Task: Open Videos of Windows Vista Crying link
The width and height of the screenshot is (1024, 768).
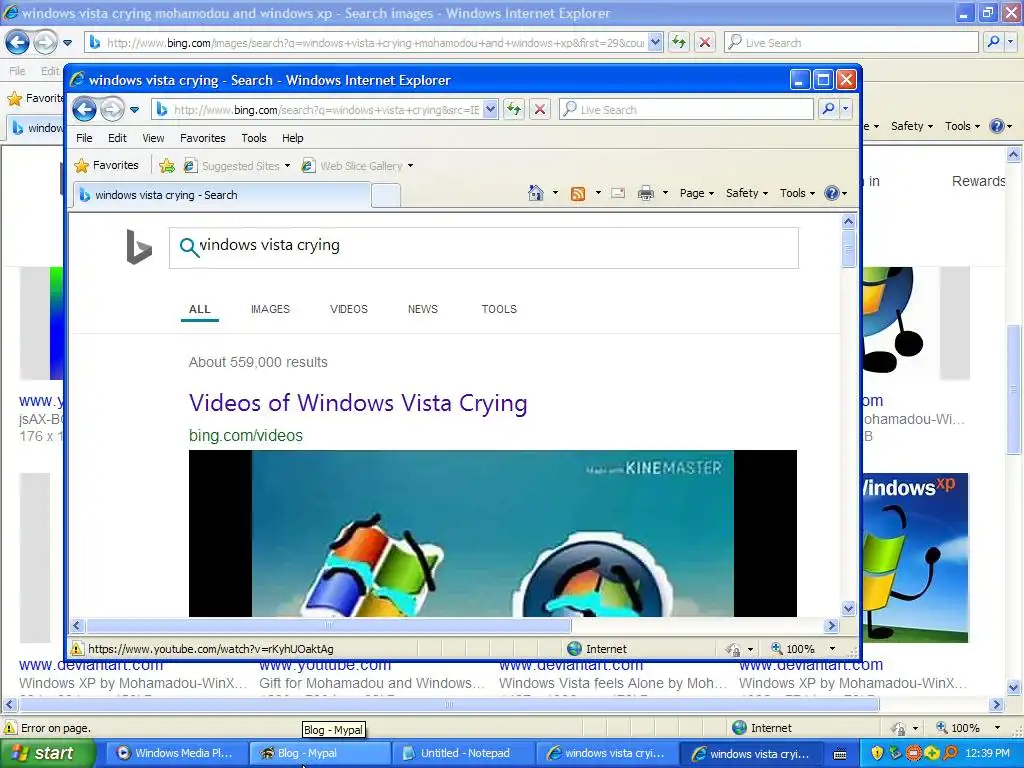Action: pyautogui.click(x=358, y=403)
